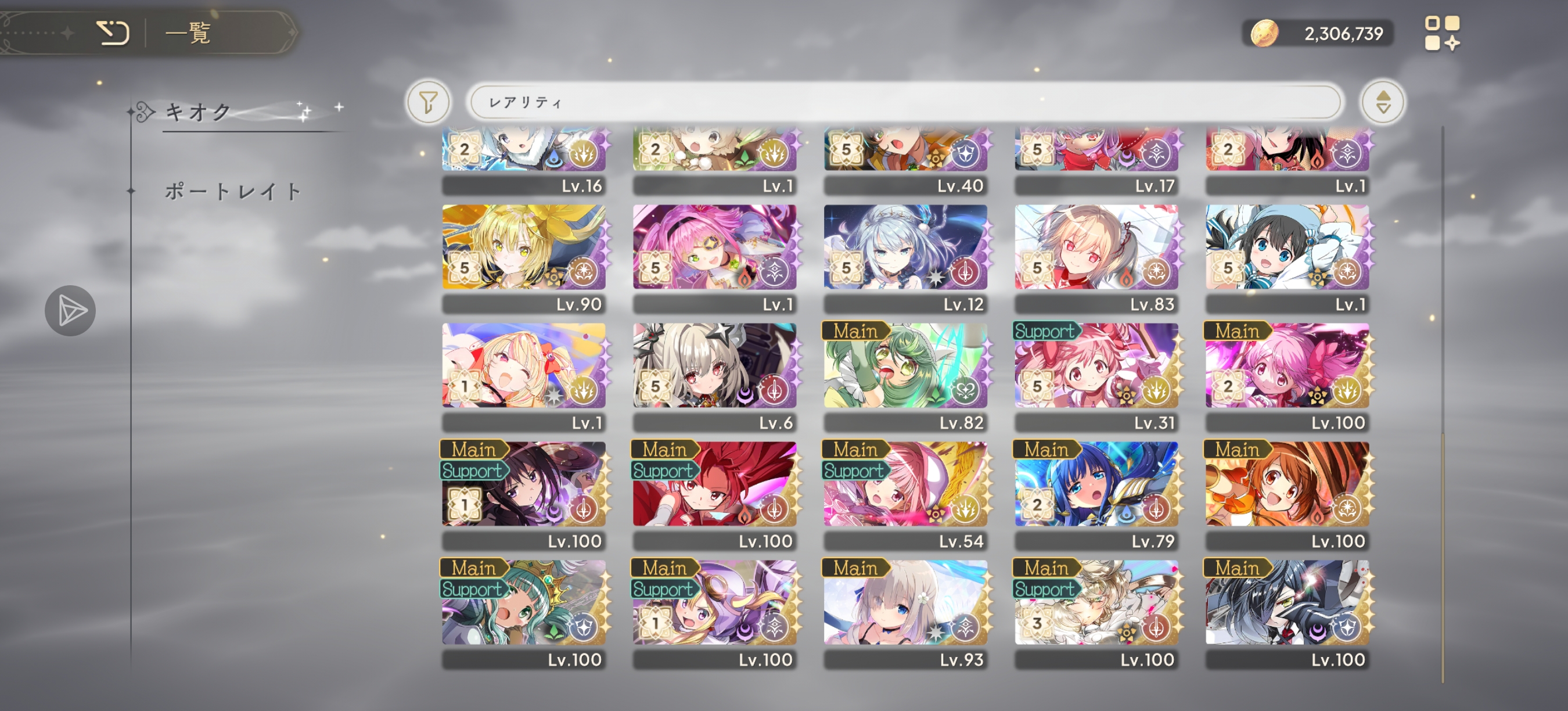Viewport: 1568px width, 711px height.
Task: Click the card list vertical scrollbar
Action: [1442, 405]
